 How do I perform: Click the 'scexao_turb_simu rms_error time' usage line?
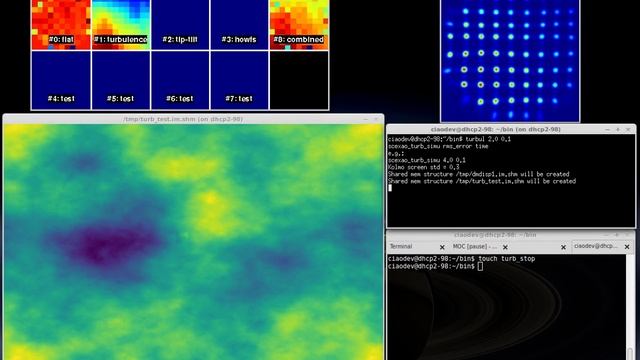438,146
